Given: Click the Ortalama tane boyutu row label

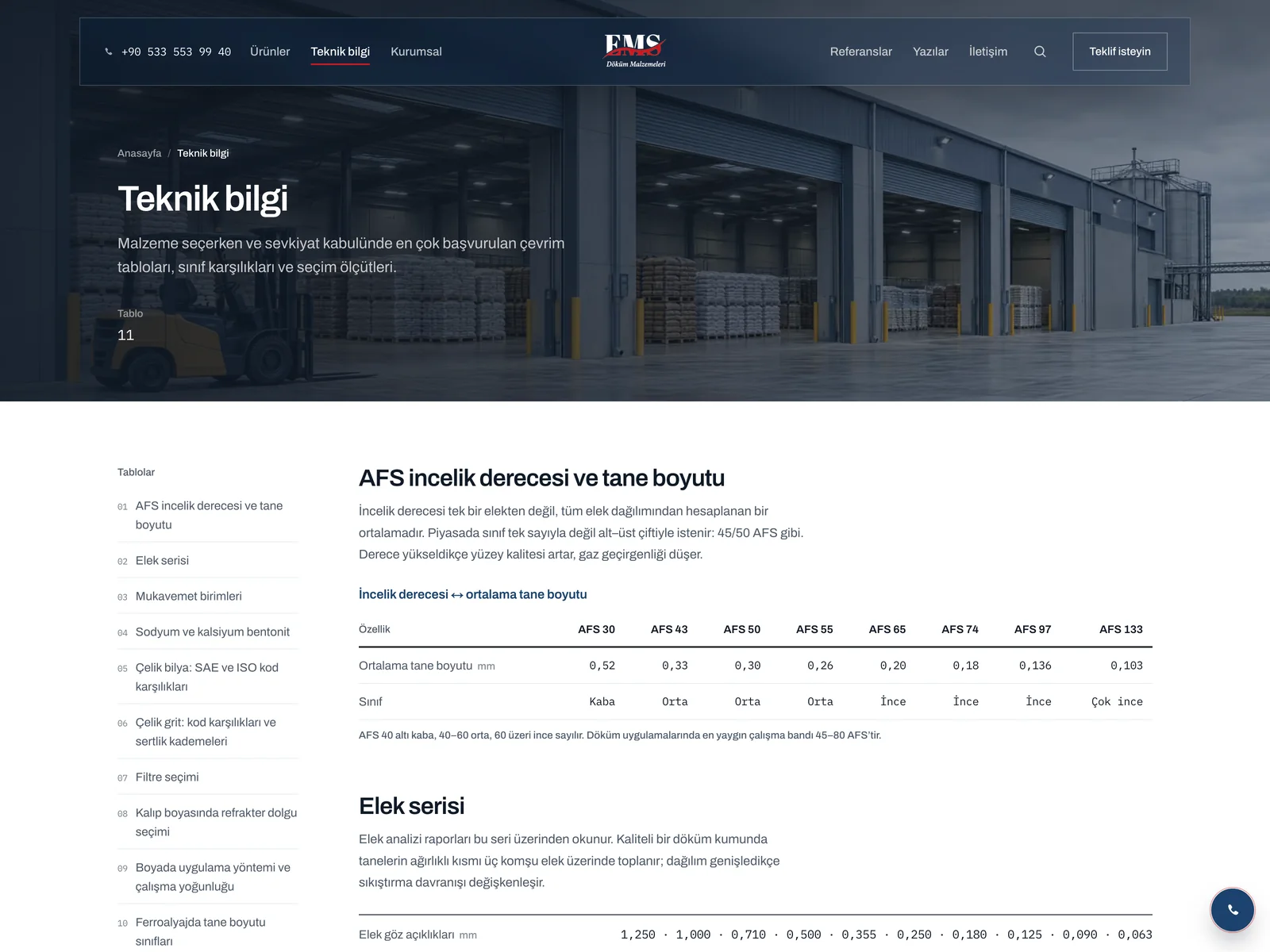Looking at the screenshot, I should 427,666.
